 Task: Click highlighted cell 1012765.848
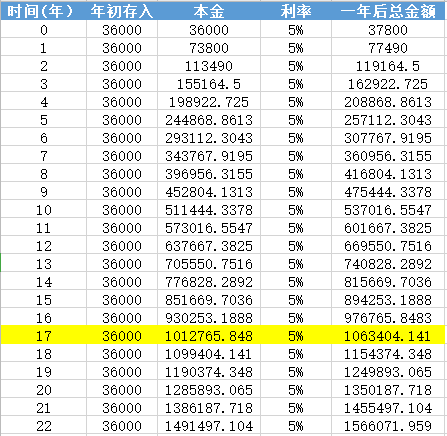click(x=209, y=336)
